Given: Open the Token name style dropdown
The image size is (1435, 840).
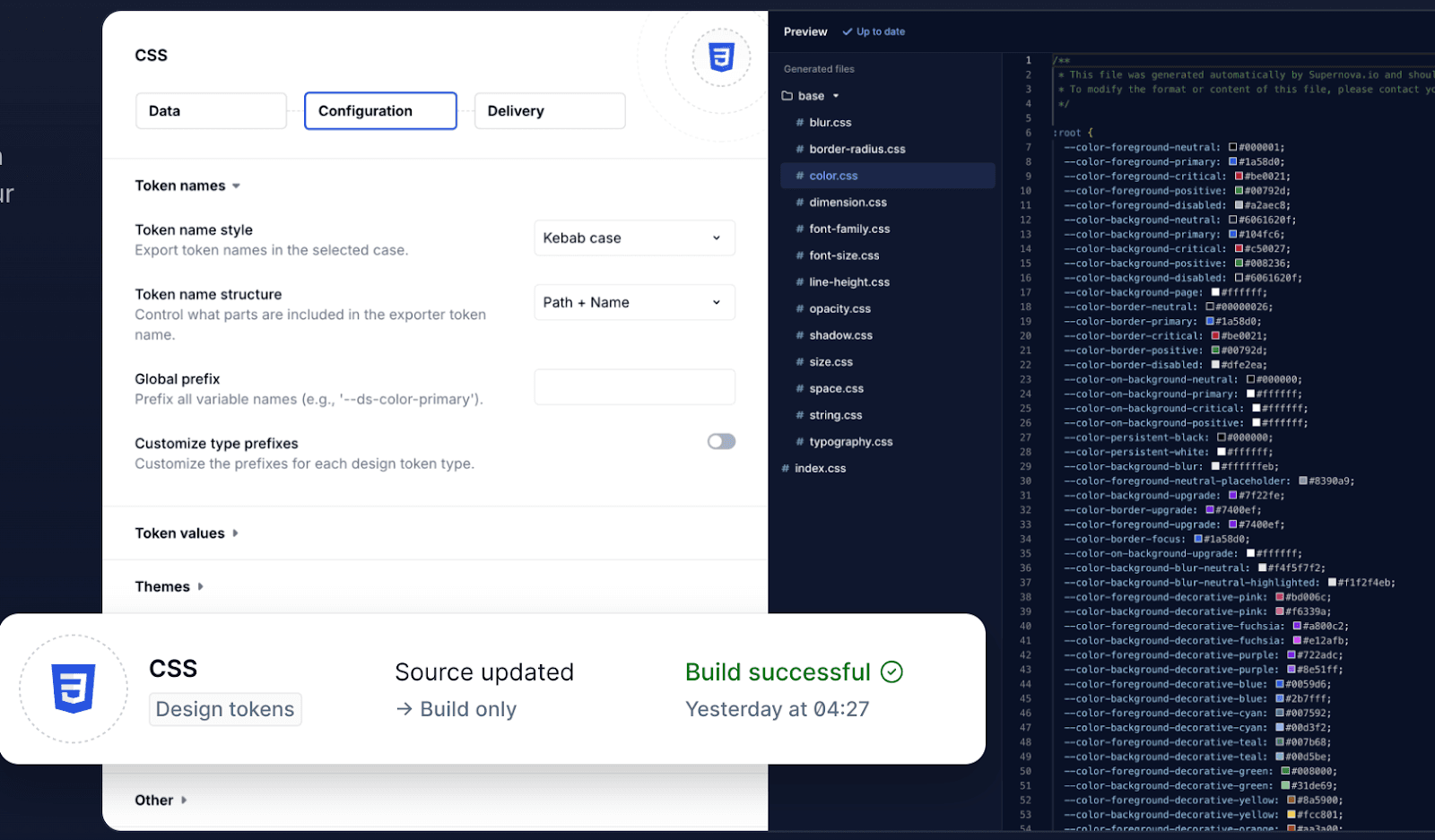Looking at the screenshot, I should point(634,238).
